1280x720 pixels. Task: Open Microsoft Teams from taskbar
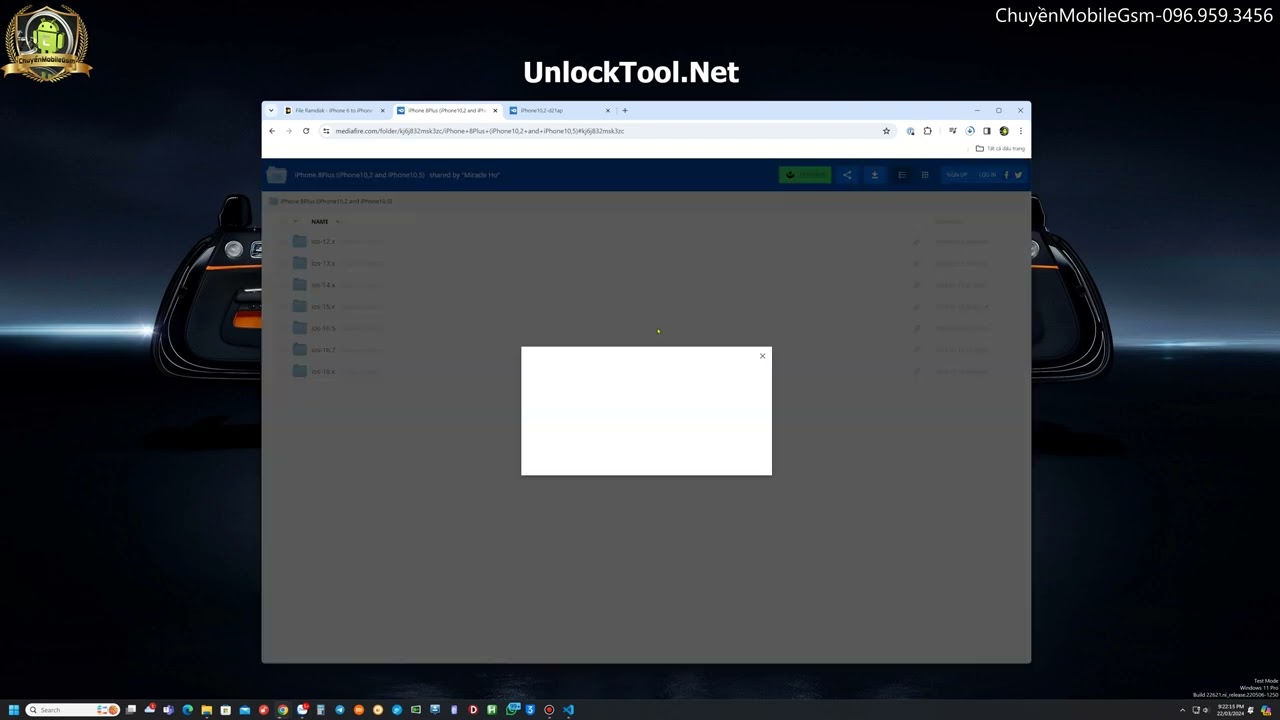click(168, 710)
